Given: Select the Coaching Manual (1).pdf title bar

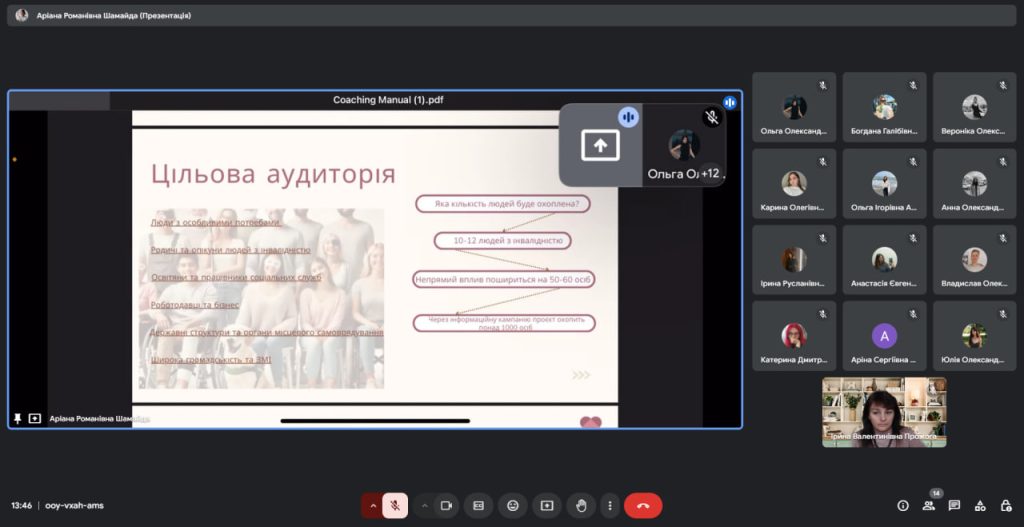Looking at the screenshot, I should [x=387, y=100].
